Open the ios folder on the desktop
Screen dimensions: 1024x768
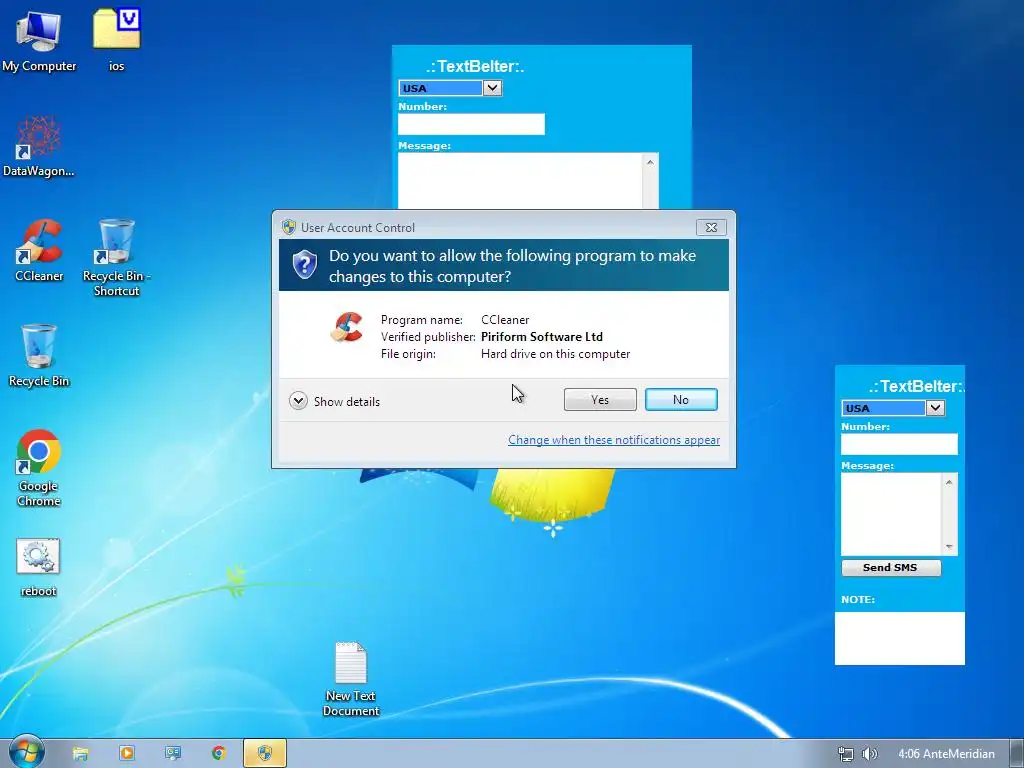116,39
